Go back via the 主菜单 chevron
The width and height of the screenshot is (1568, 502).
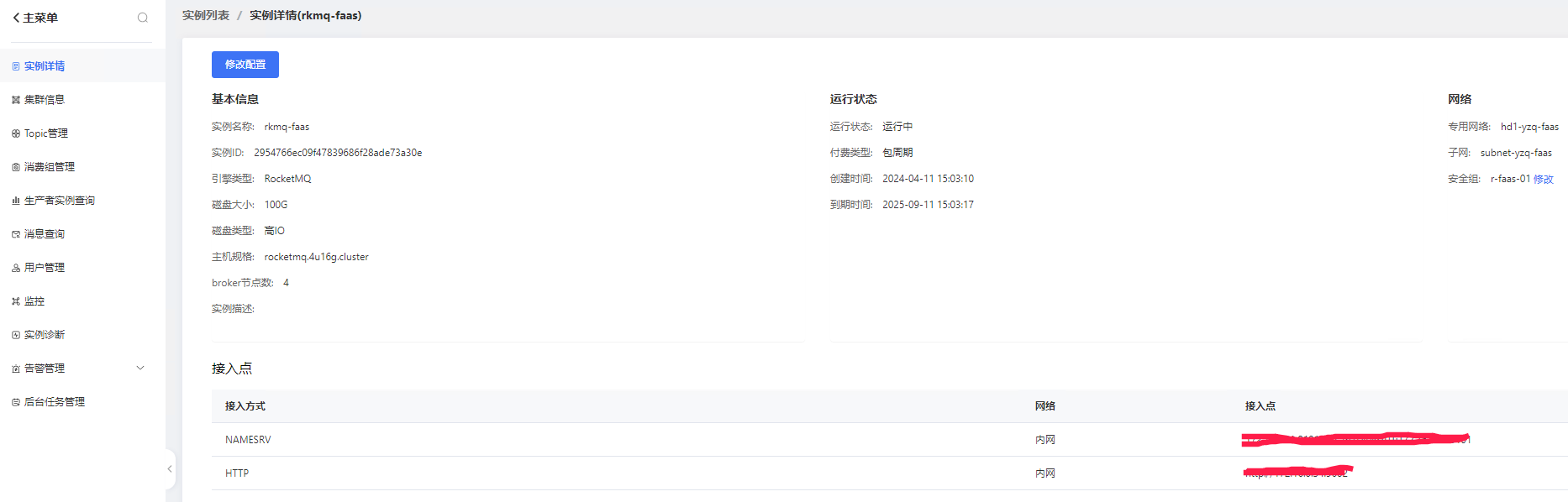click(16, 18)
